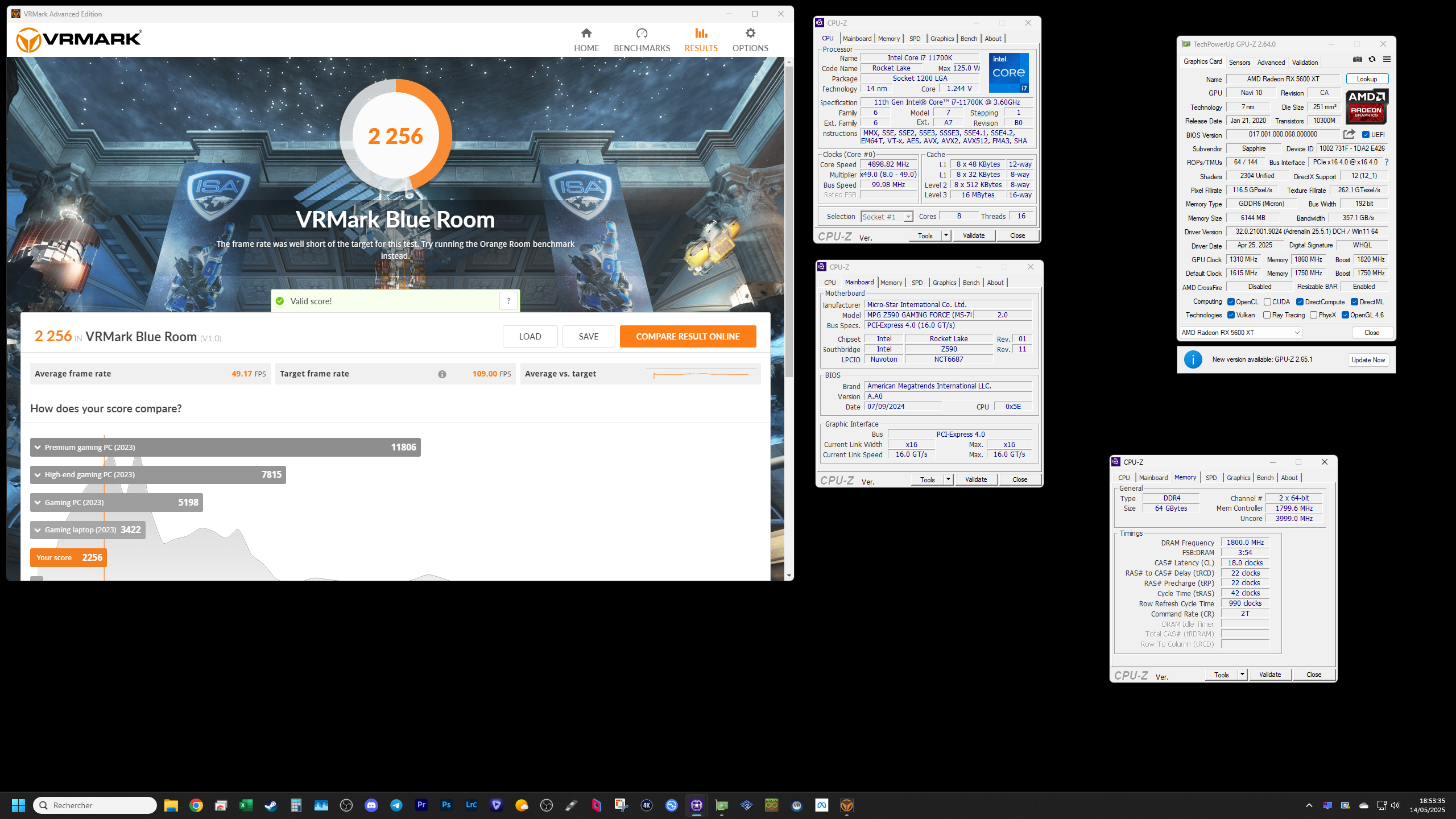Click the VRMark logo
Image resolution: width=1456 pixels, height=819 pixels.
[79, 39]
